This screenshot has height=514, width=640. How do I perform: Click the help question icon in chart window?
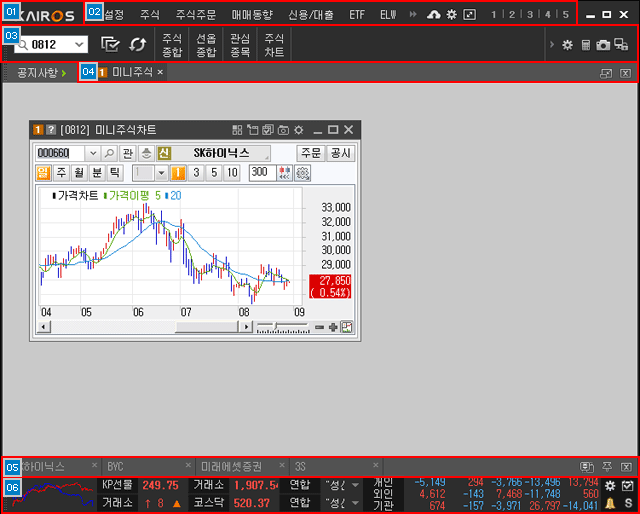pyautogui.click(x=51, y=130)
